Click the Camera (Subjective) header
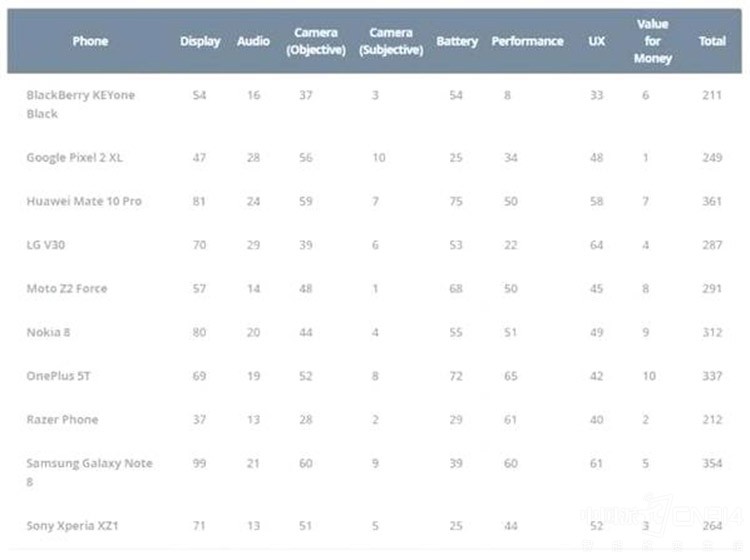This screenshot has height=560, width=750. (391, 41)
